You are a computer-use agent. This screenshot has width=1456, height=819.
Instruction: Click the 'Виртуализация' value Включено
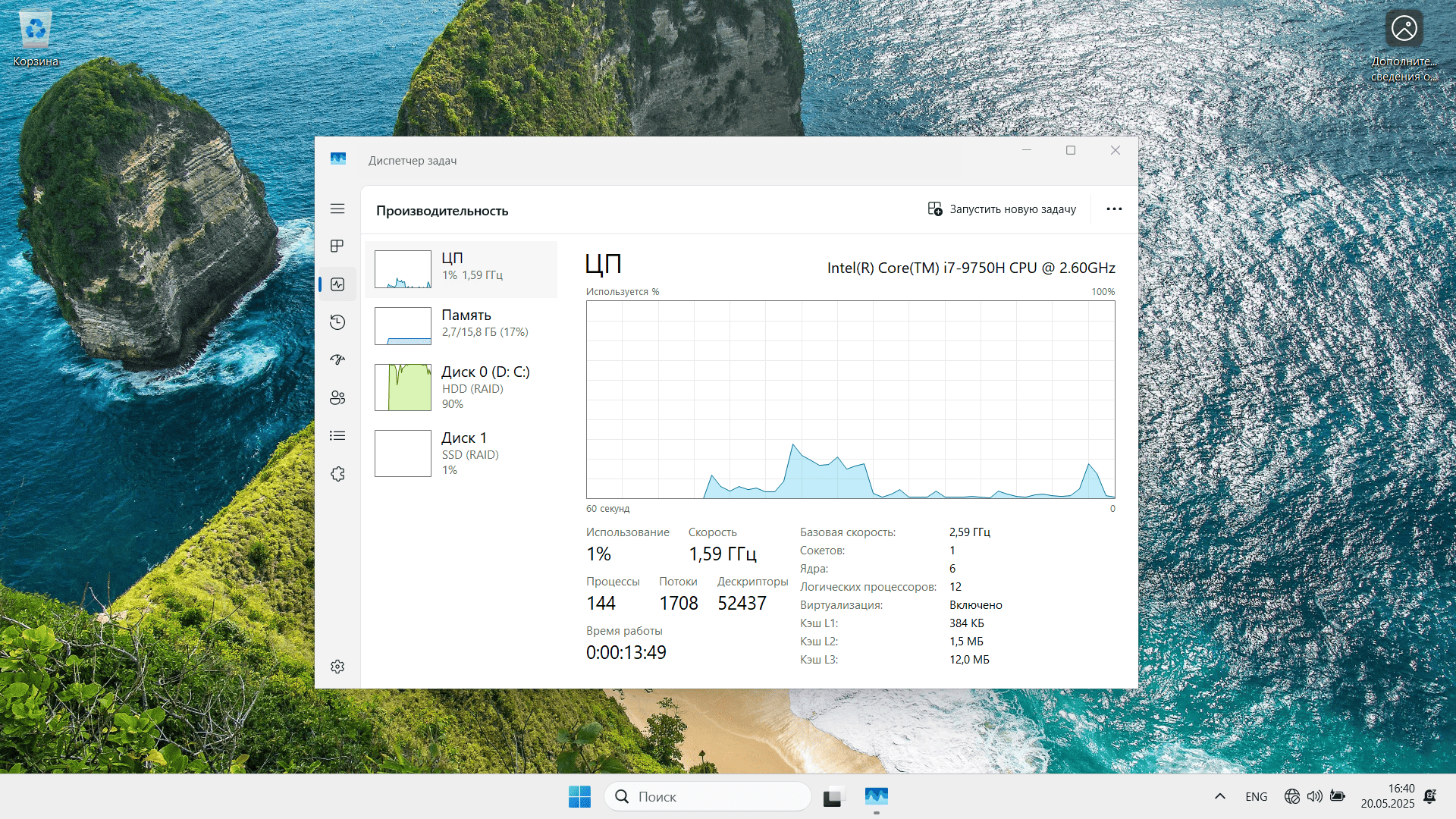(976, 605)
